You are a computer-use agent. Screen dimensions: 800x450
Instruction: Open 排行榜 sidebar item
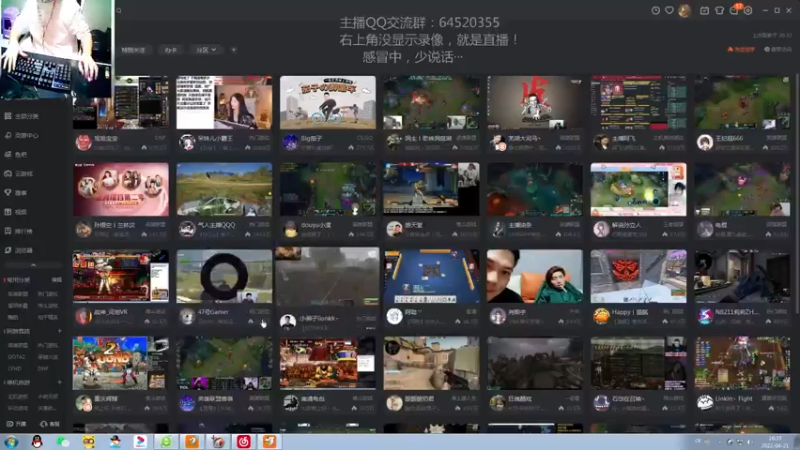click(19, 231)
